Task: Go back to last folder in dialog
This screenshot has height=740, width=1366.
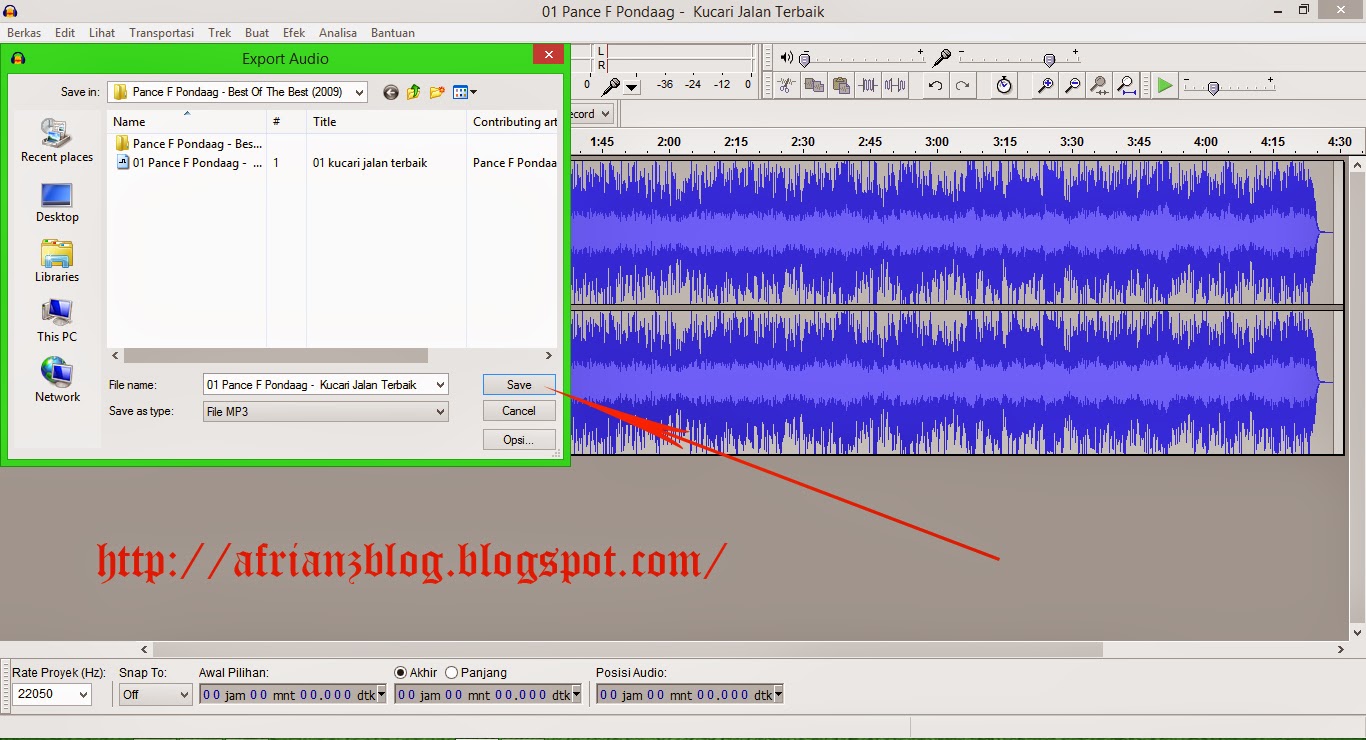Action: (x=391, y=92)
